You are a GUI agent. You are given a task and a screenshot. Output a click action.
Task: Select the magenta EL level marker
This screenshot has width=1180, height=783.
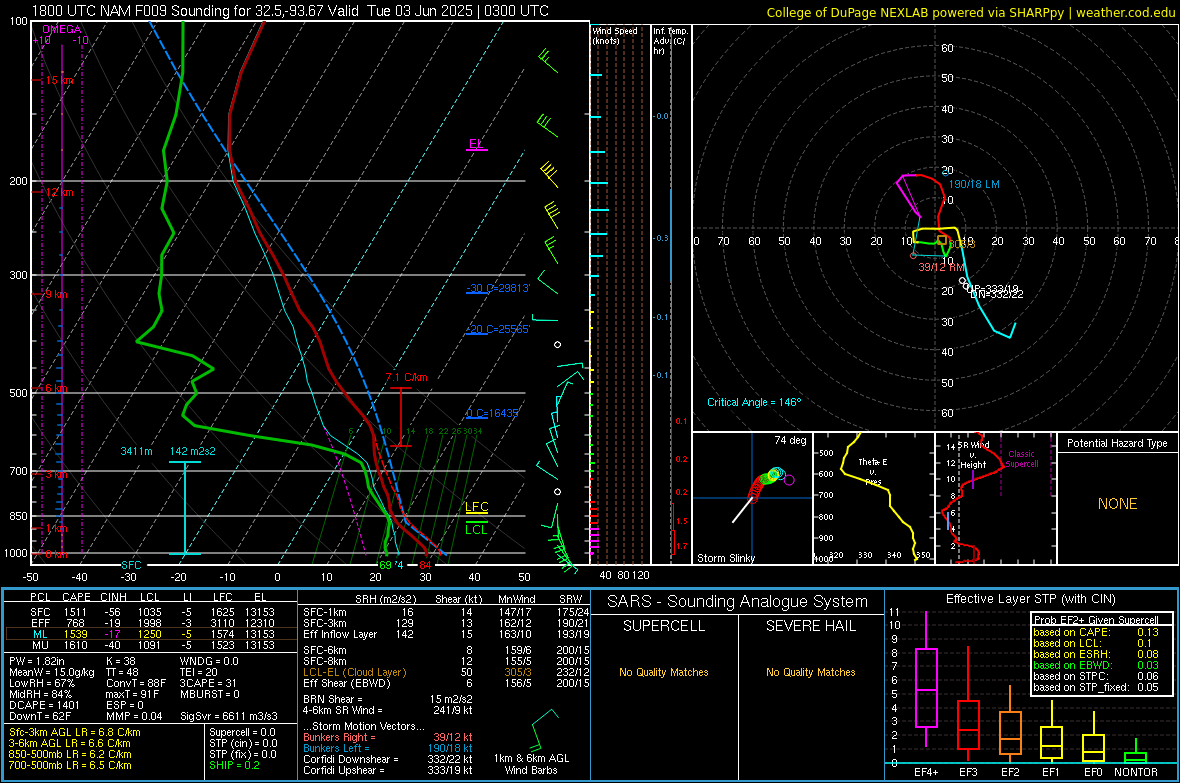[476, 144]
